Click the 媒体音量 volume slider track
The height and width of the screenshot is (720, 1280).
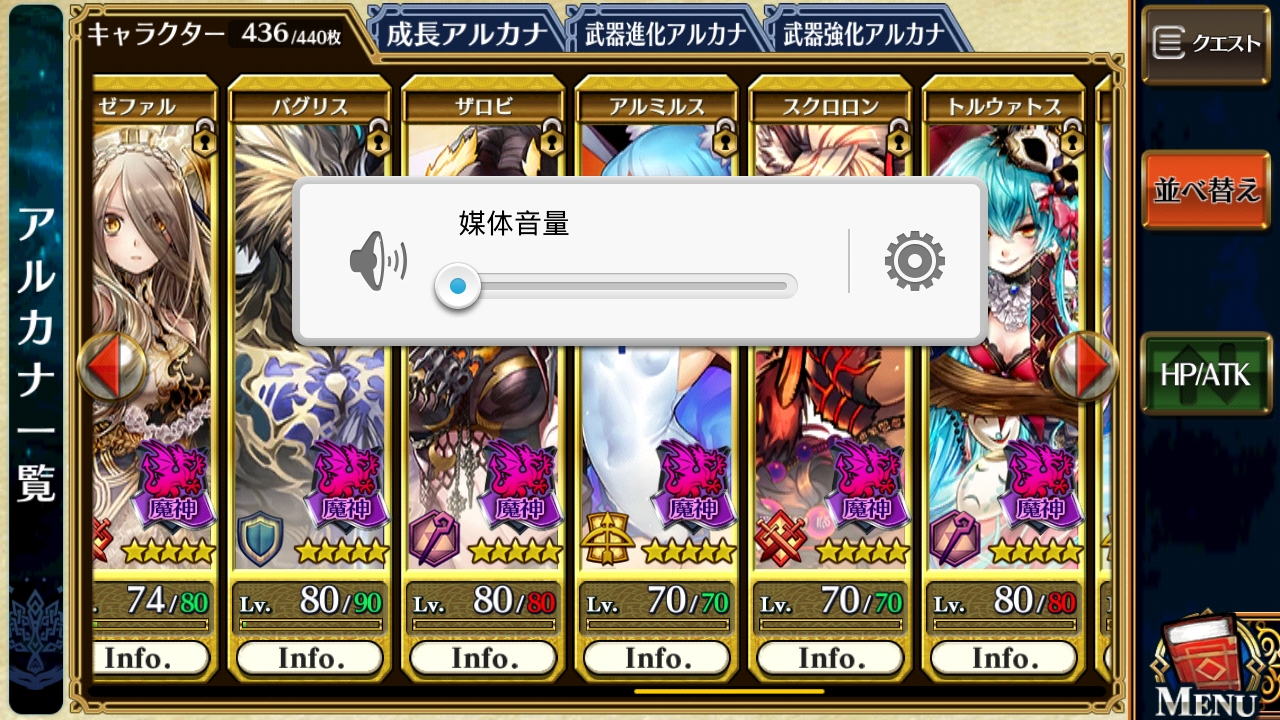click(616, 287)
